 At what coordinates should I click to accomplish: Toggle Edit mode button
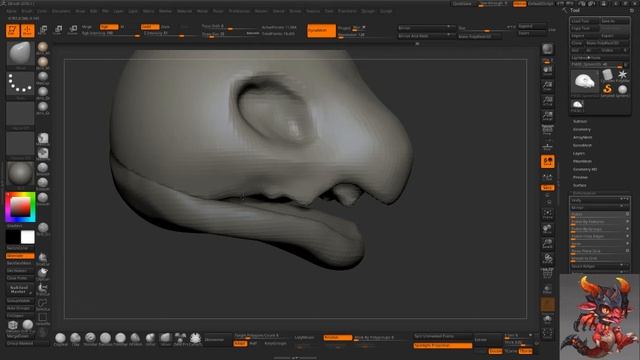(x=13, y=31)
